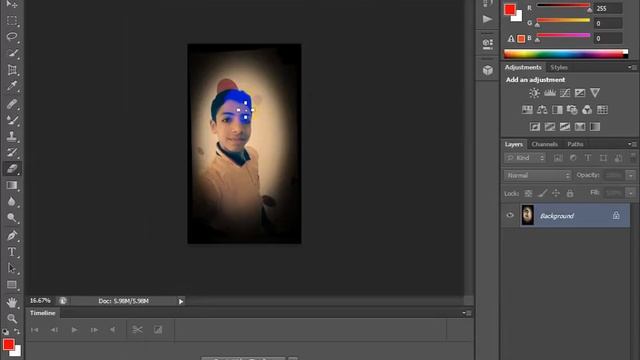
Task: Select the Dodge tool
Action: [x=12, y=218]
